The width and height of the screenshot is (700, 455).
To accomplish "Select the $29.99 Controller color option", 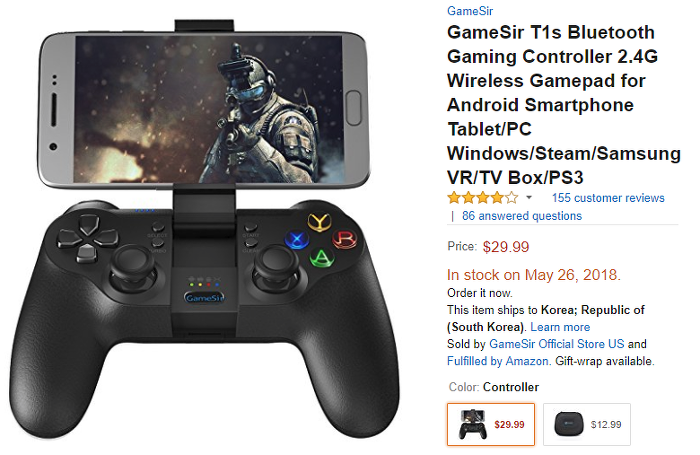I will (x=491, y=425).
